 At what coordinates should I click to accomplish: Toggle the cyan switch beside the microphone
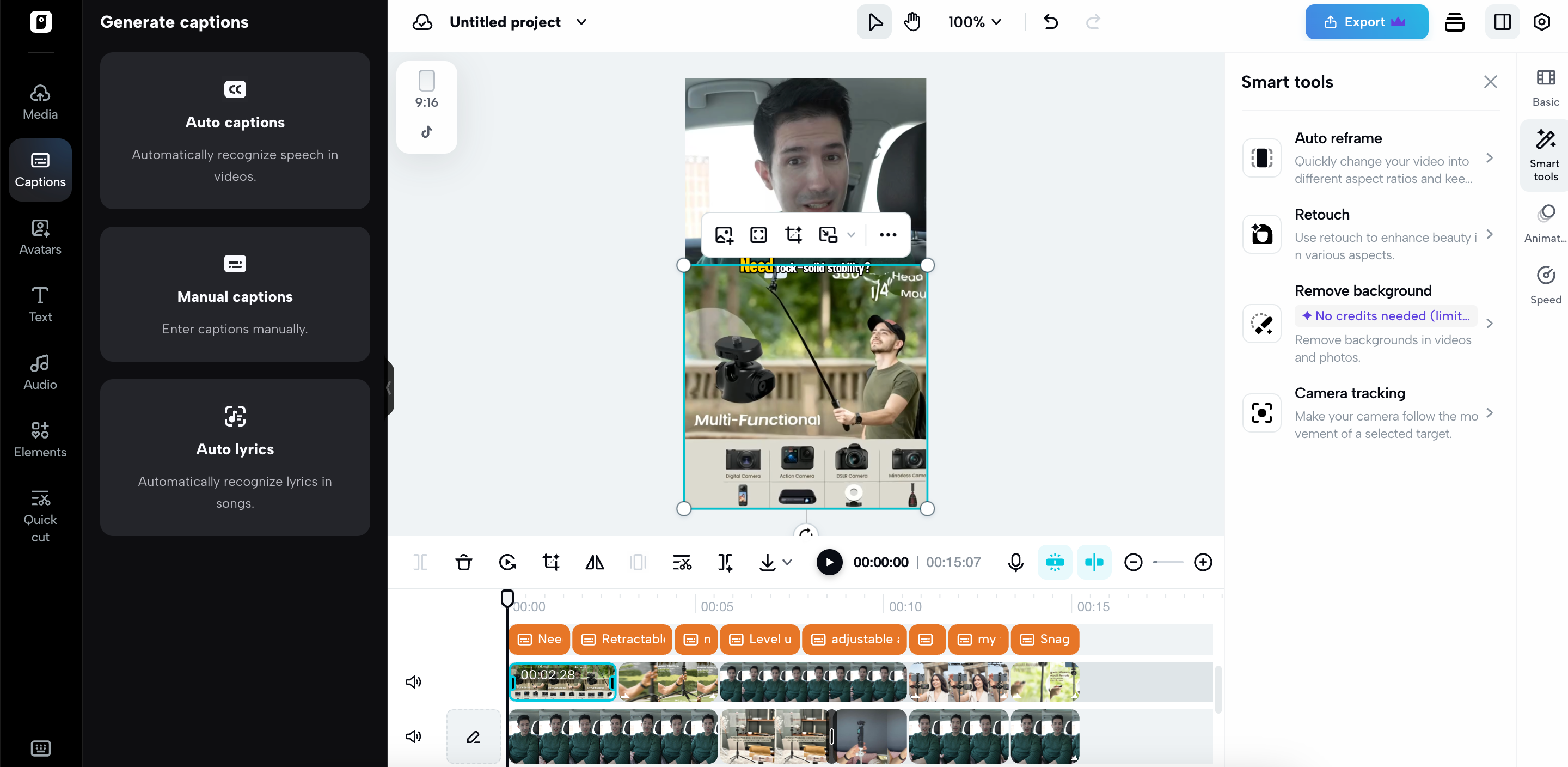(x=1054, y=562)
